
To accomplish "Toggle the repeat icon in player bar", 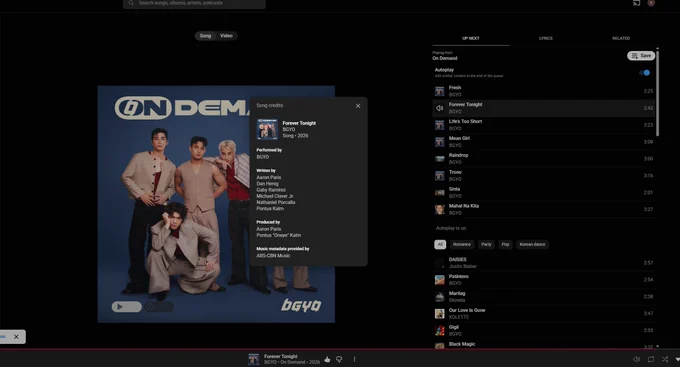I will click(x=651, y=359).
